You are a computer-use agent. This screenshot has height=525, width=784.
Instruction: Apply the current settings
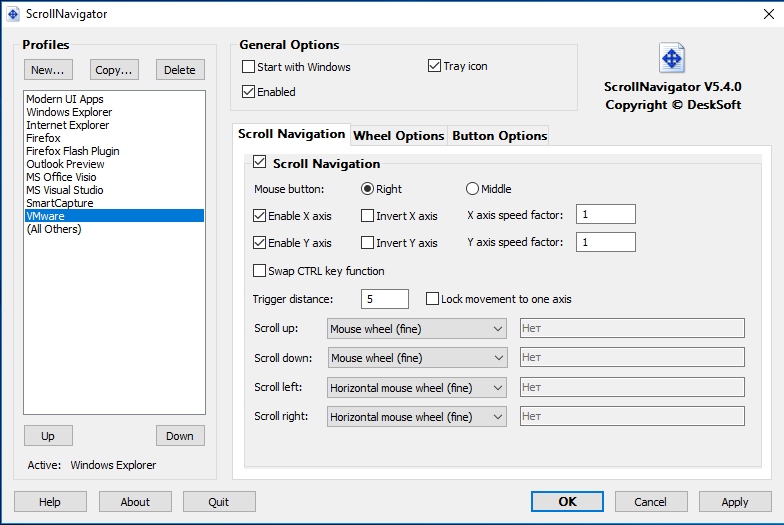pyautogui.click(x=735, y=502)
